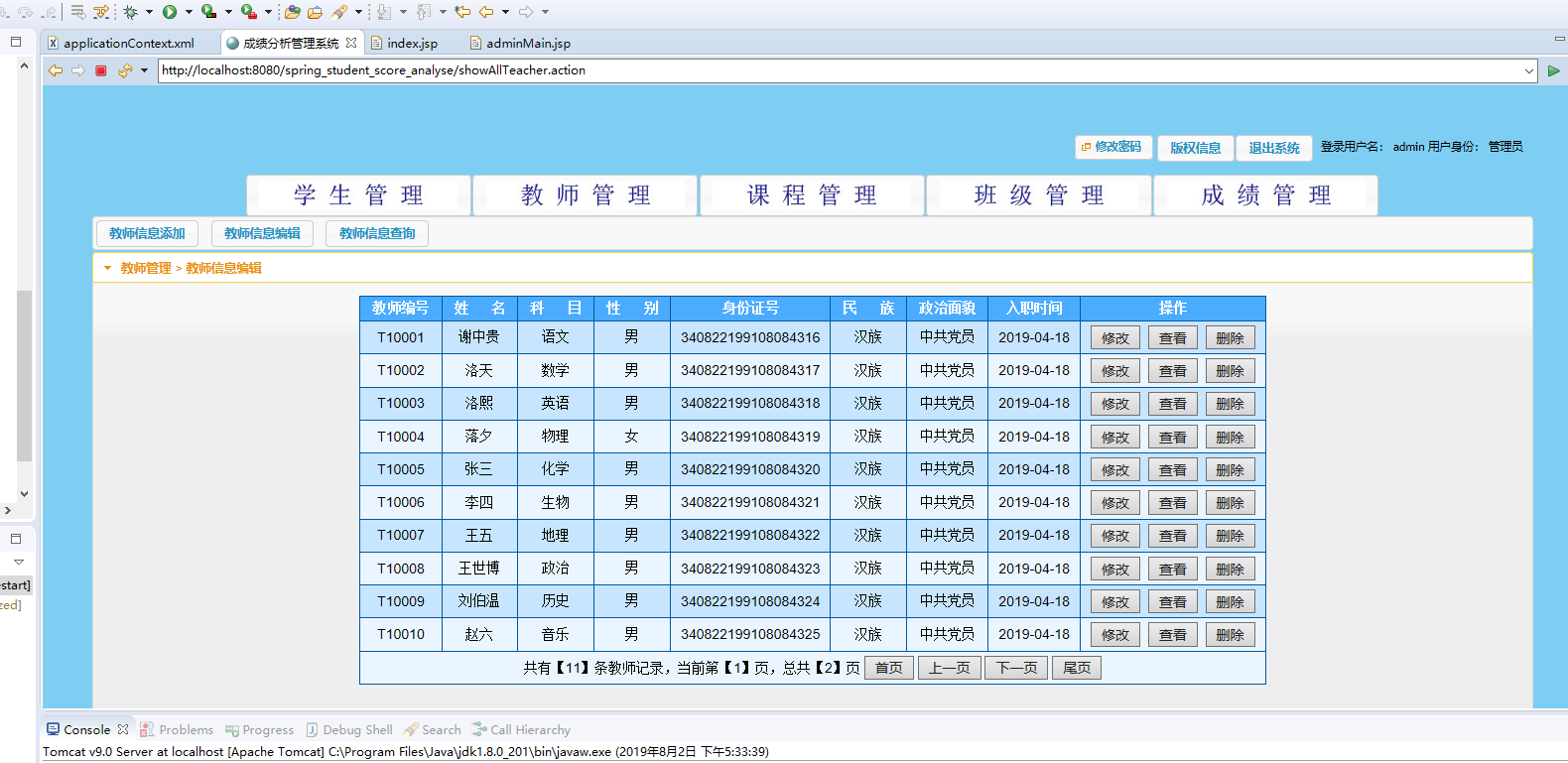Open the 班级管理 menu
Screen dimensions: 1568x763
click(1039, 195)
